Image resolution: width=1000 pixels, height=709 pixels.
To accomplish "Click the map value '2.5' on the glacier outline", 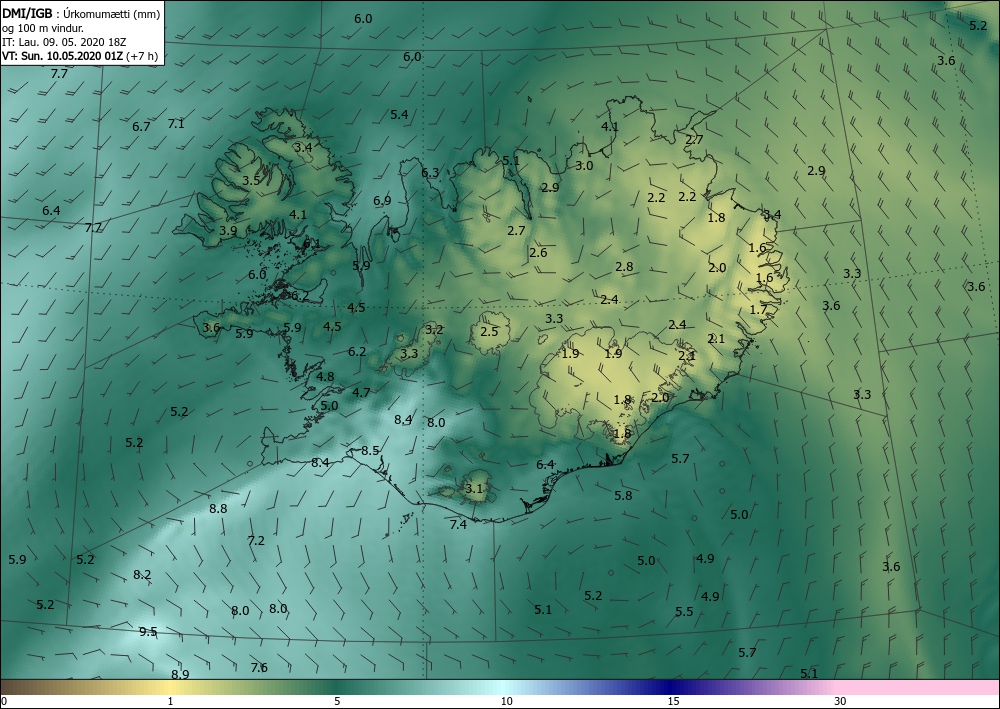I will [489, 332].
